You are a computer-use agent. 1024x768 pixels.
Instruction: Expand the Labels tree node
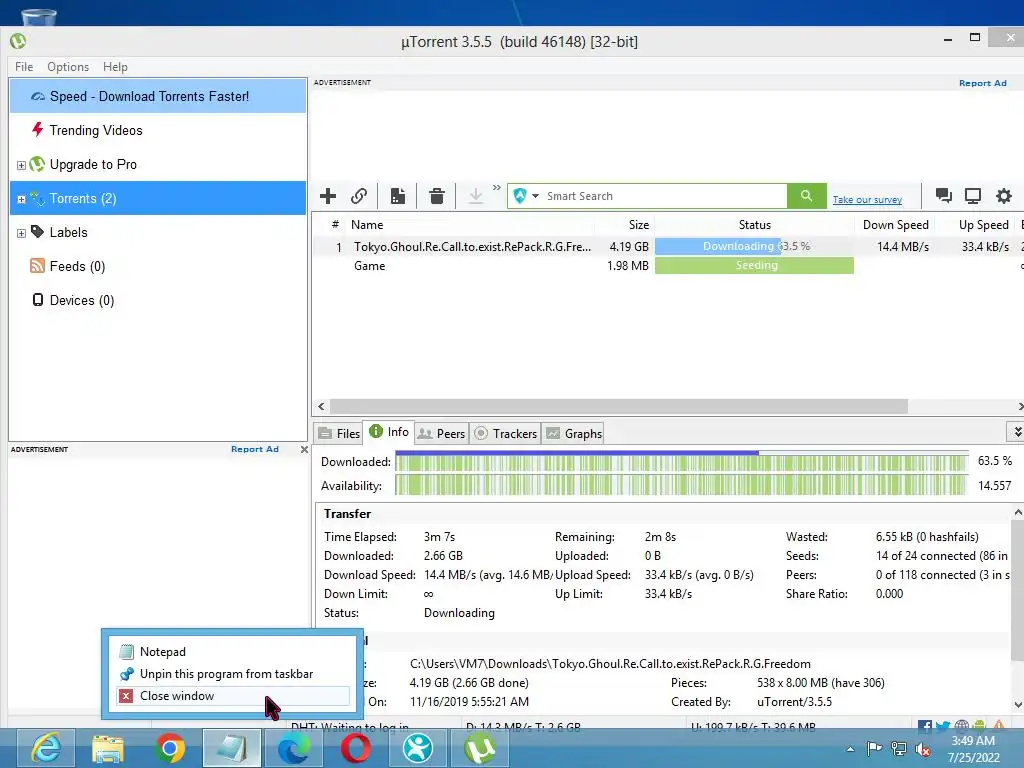pyautogui.click(x=21, y=233)
